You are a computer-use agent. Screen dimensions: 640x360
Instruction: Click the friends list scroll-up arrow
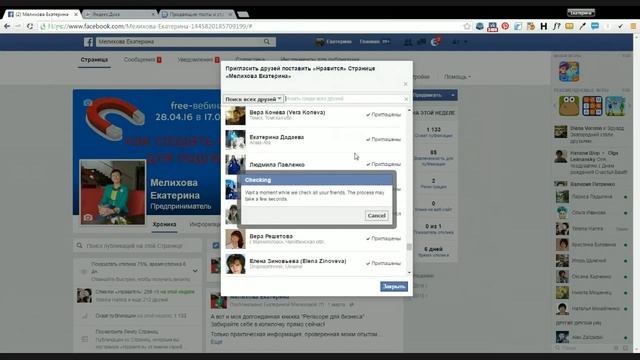coord(409,110)
